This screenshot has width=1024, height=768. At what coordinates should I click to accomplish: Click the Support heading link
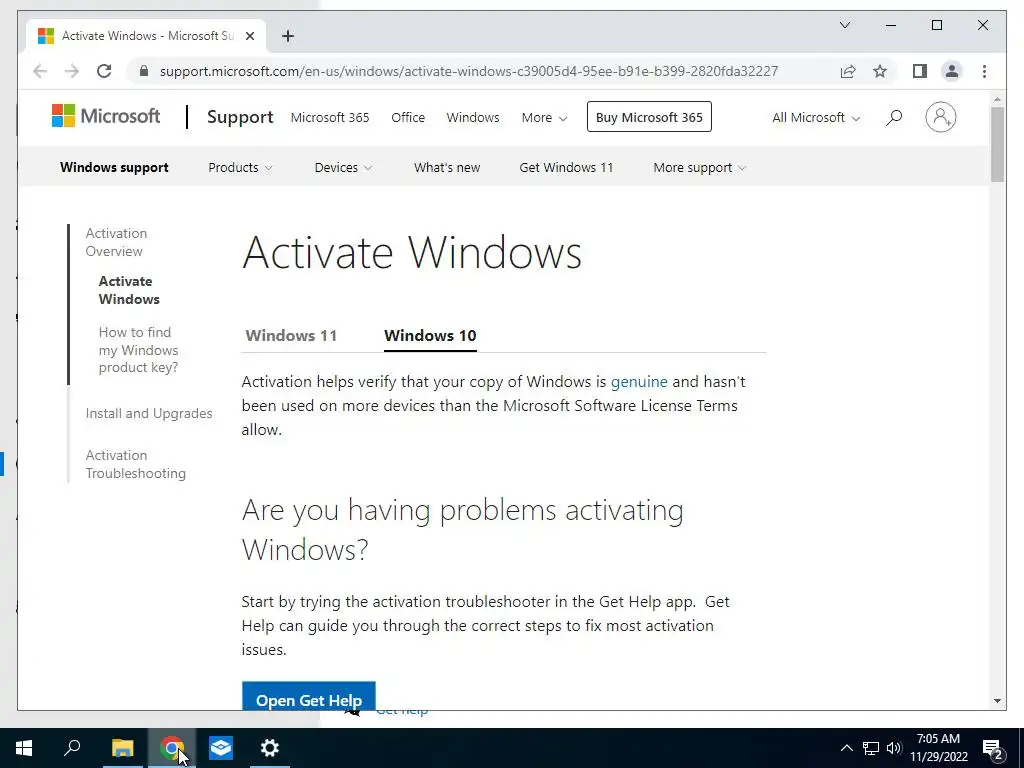pyautogui.click(x=240, y=117)
